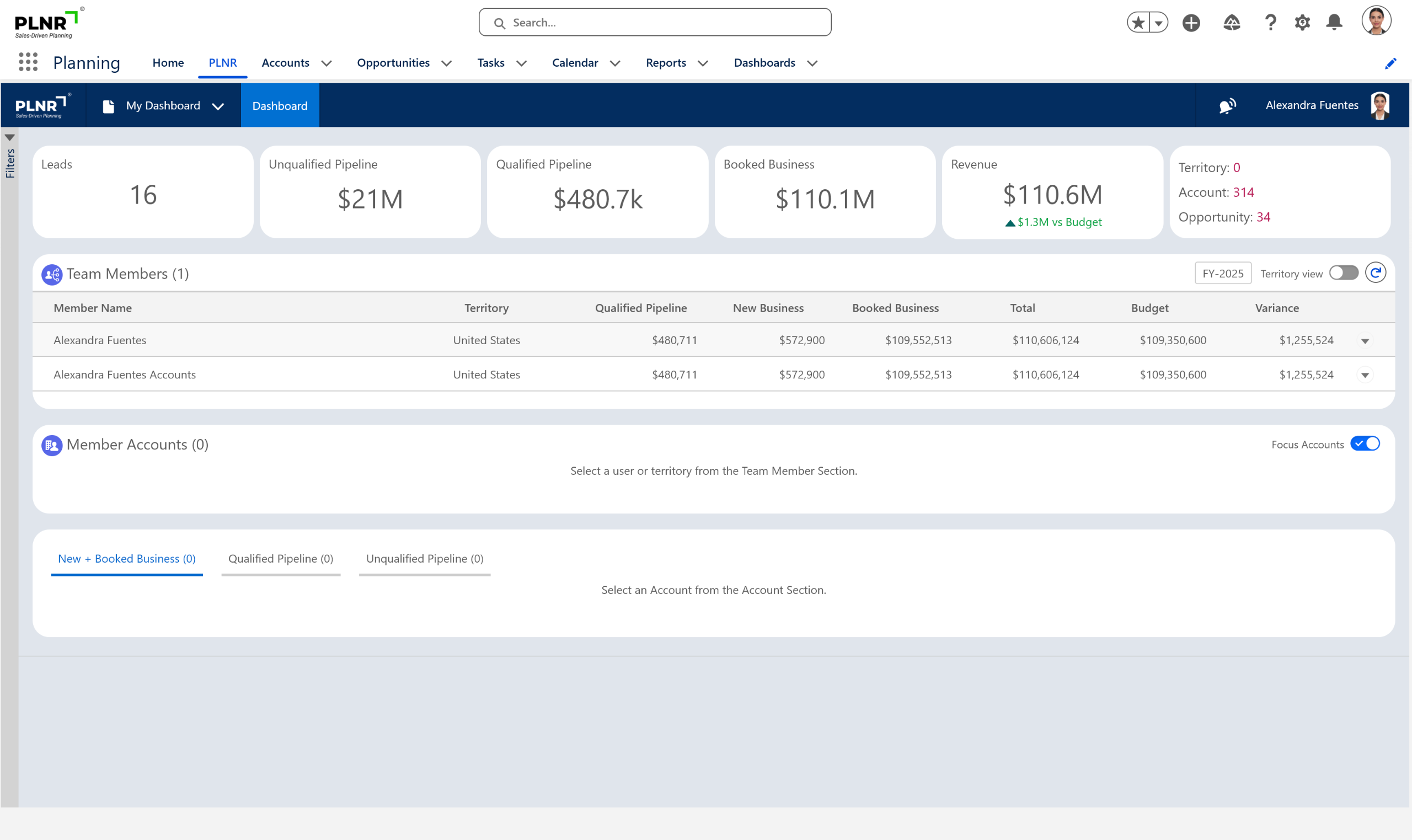
Task: Open the Trailhead guidance icon
Action: click(x=1232, y=23)
